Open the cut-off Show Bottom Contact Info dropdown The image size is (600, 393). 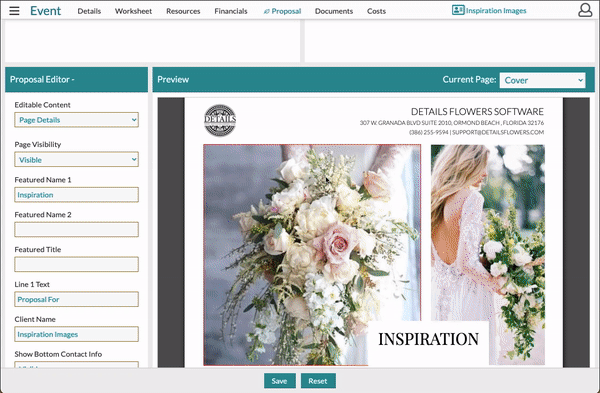tap(77, 365)
